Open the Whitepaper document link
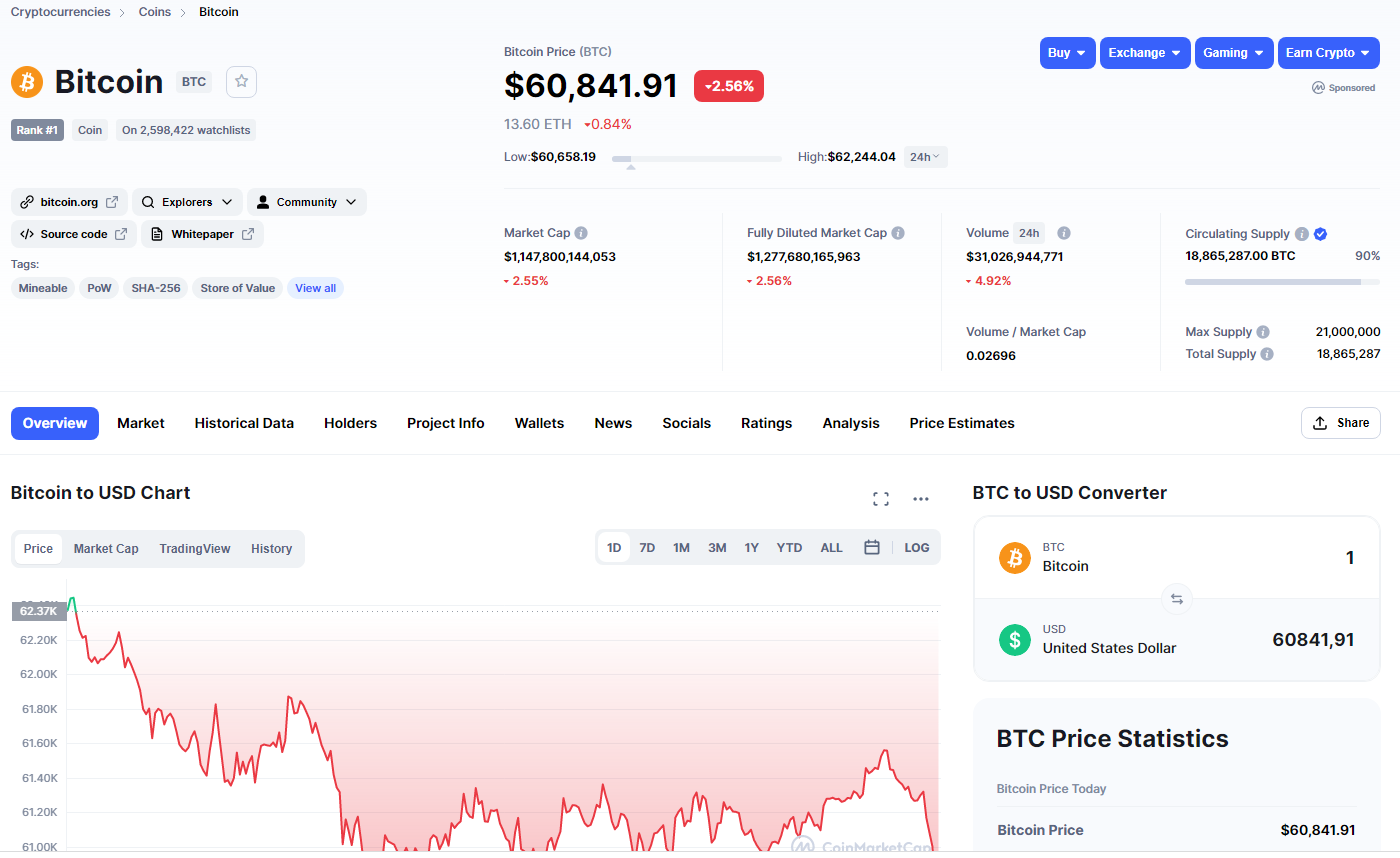The width and height of the screenshot is (1400, 858). click(202, 234)
